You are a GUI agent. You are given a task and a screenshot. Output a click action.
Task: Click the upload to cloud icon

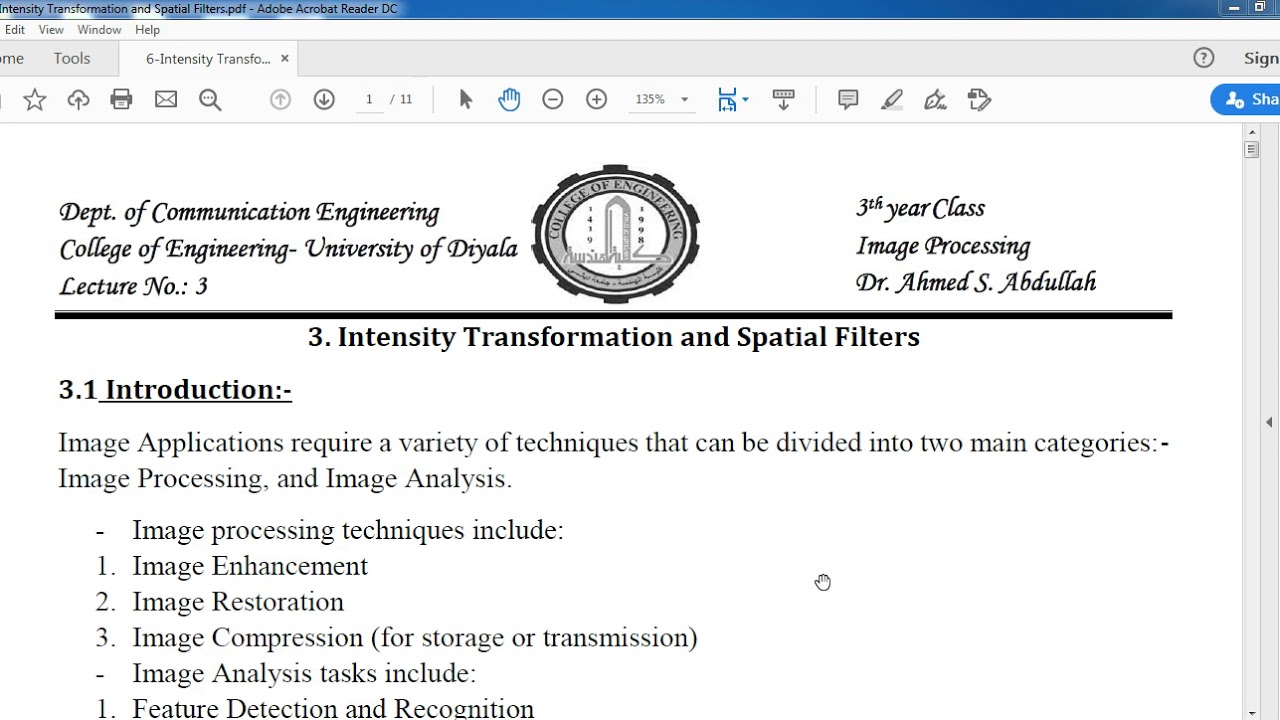(x=78, y=100)
